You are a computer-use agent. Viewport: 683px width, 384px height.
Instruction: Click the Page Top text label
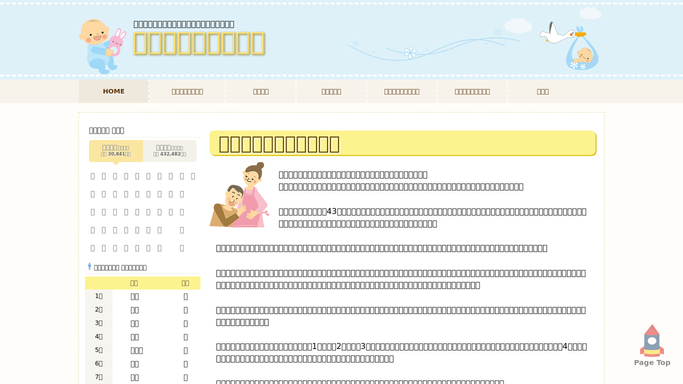[652, 362]
